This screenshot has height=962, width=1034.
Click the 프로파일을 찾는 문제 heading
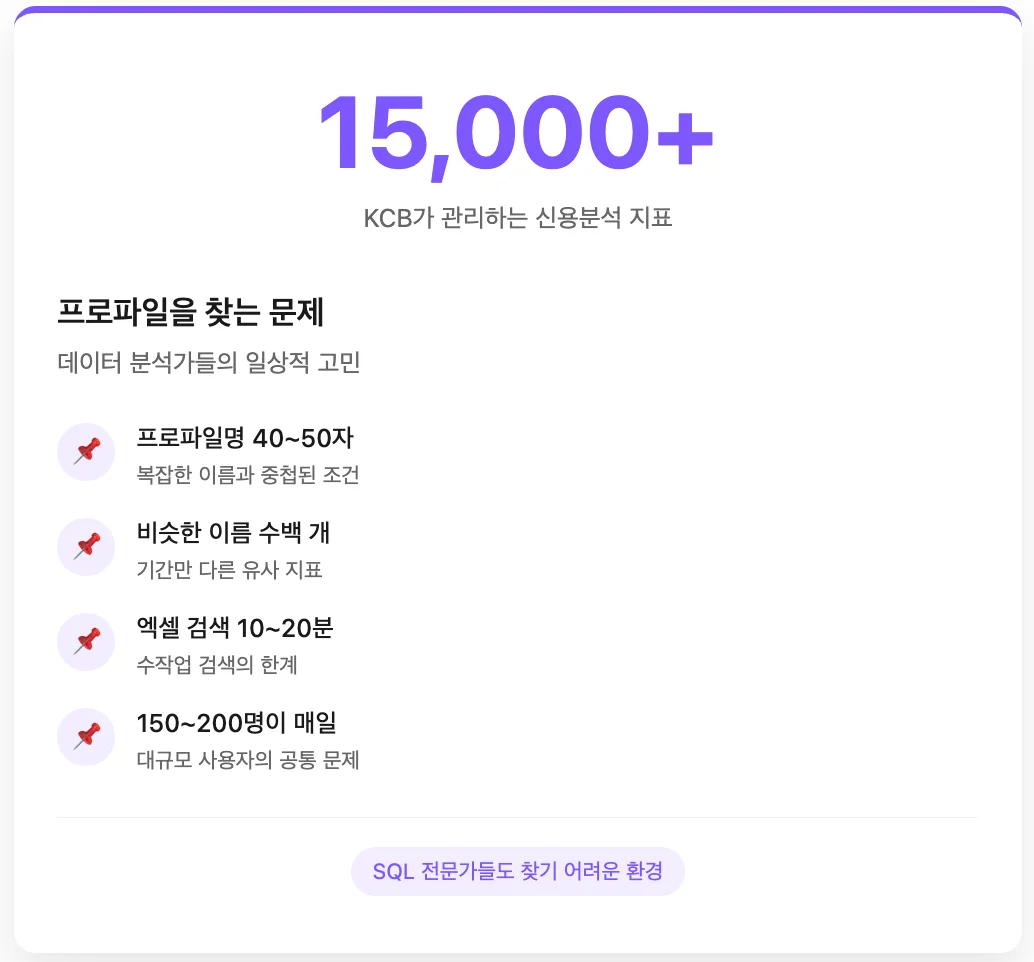190,313
